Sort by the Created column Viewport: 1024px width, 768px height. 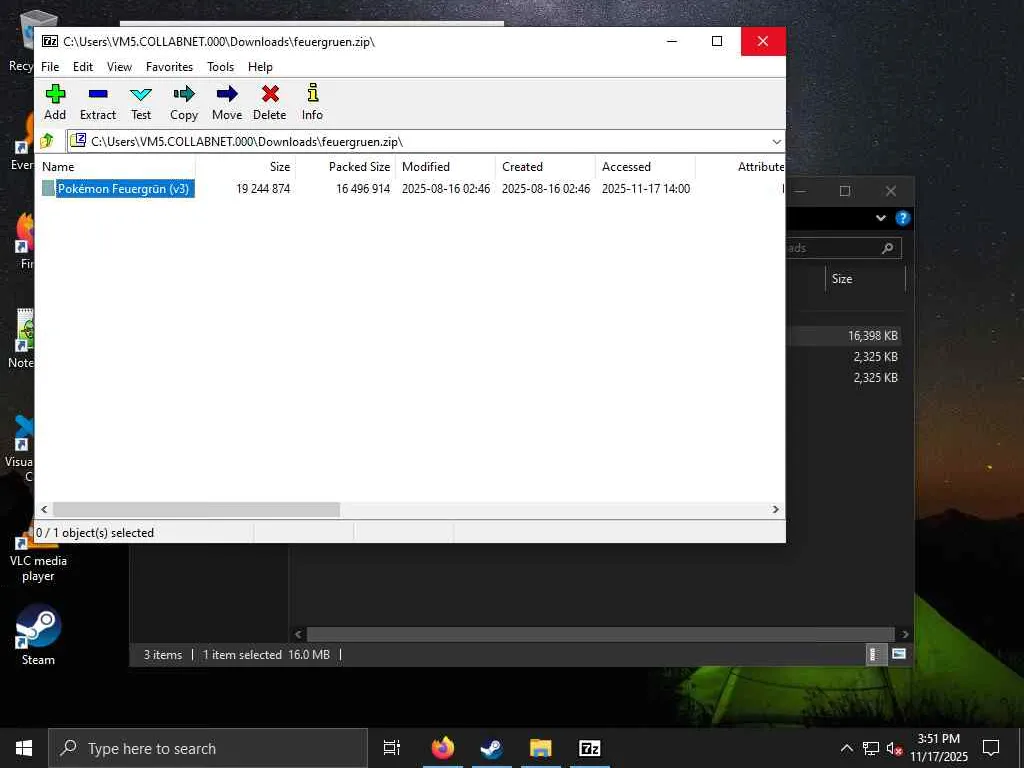tap(546, 167)
